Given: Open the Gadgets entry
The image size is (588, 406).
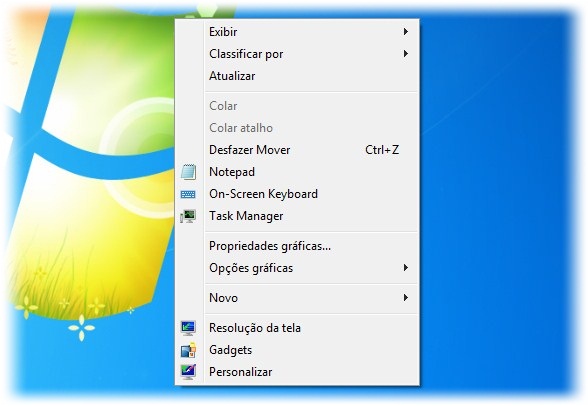Looking at the screenshot, I should 297,350.
